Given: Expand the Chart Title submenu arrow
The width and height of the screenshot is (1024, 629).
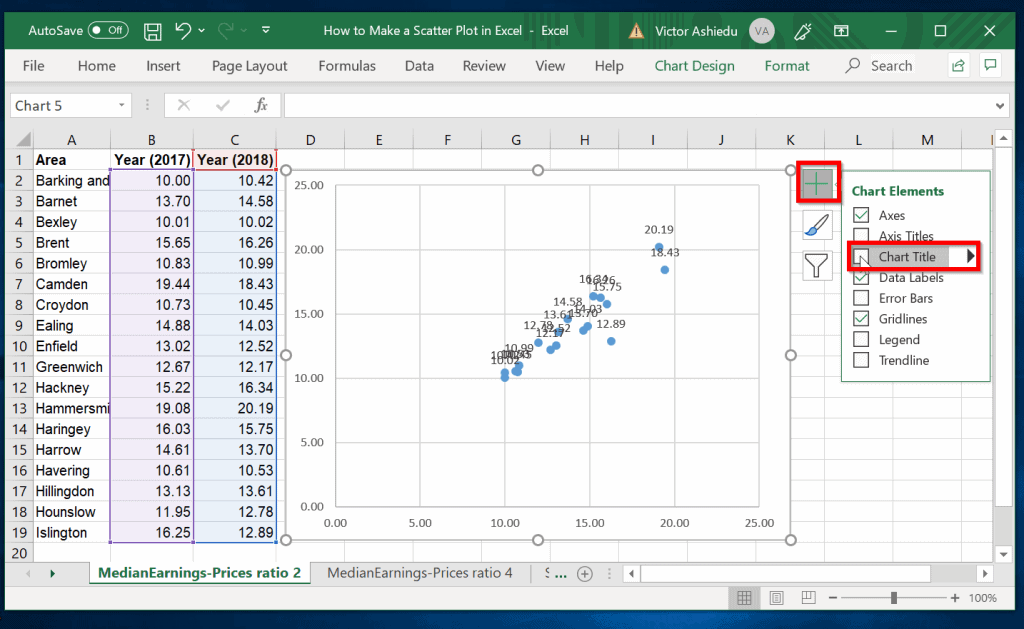Looking at the screenshot, I should click(x=968, y=256).
